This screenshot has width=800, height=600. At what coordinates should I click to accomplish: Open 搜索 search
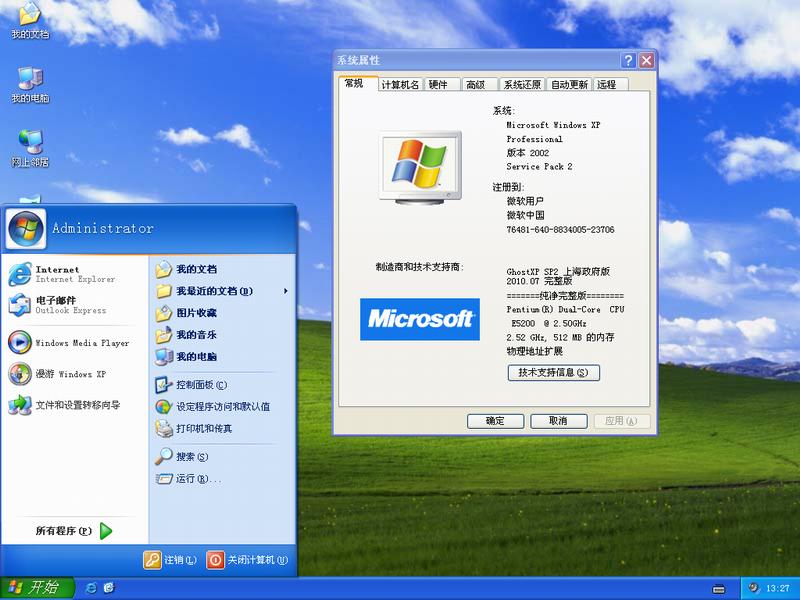pos(182,457)
